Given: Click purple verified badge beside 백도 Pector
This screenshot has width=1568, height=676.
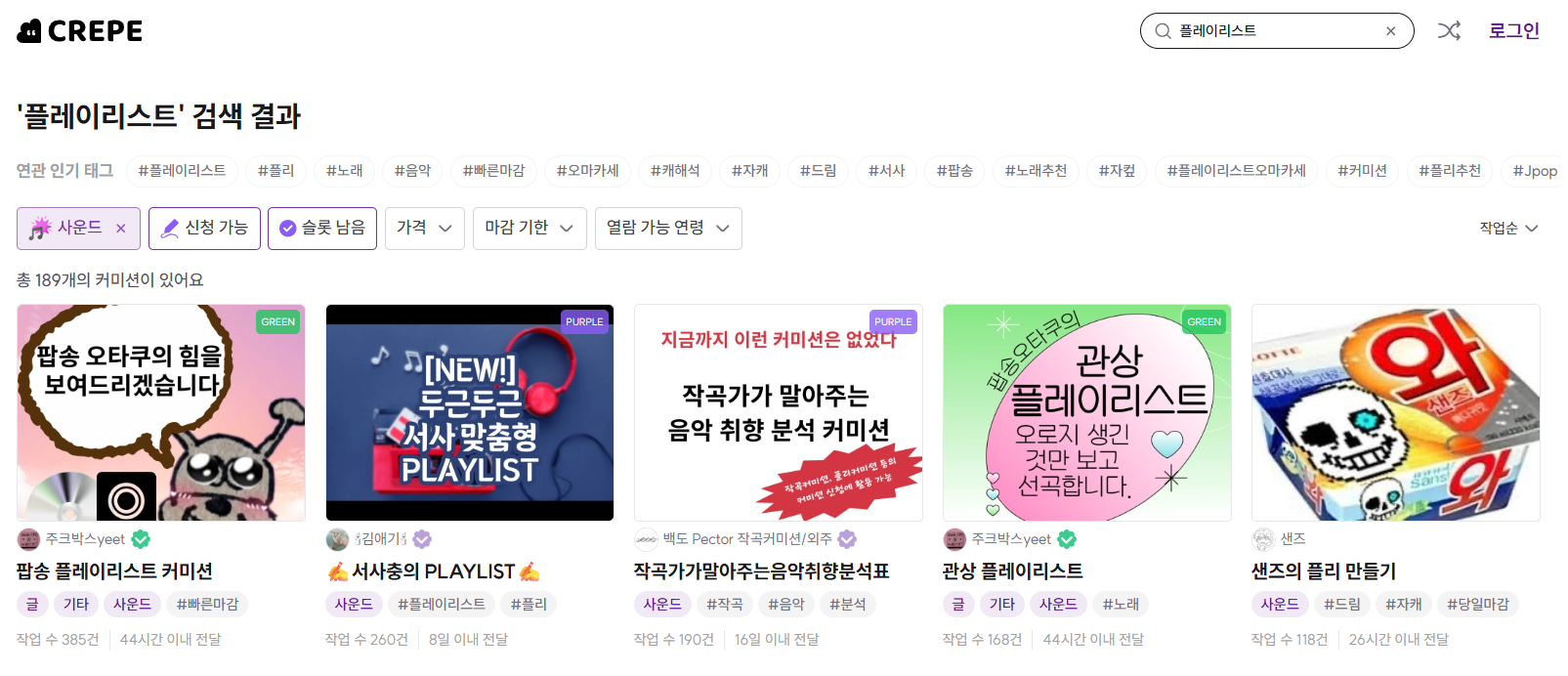Looking at the screenshot, I should pyautogui.click(x=847, y=539).
